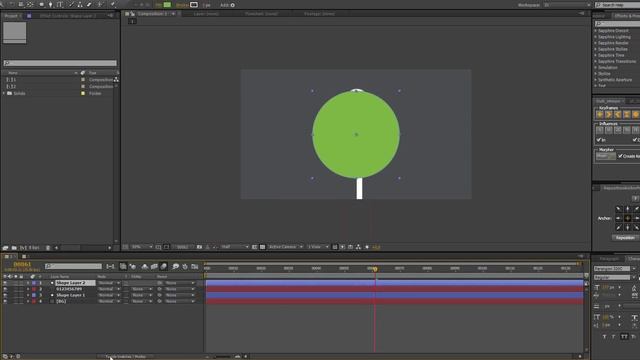Select the Eraser tool in the top toolbar

tap(89, 5)
